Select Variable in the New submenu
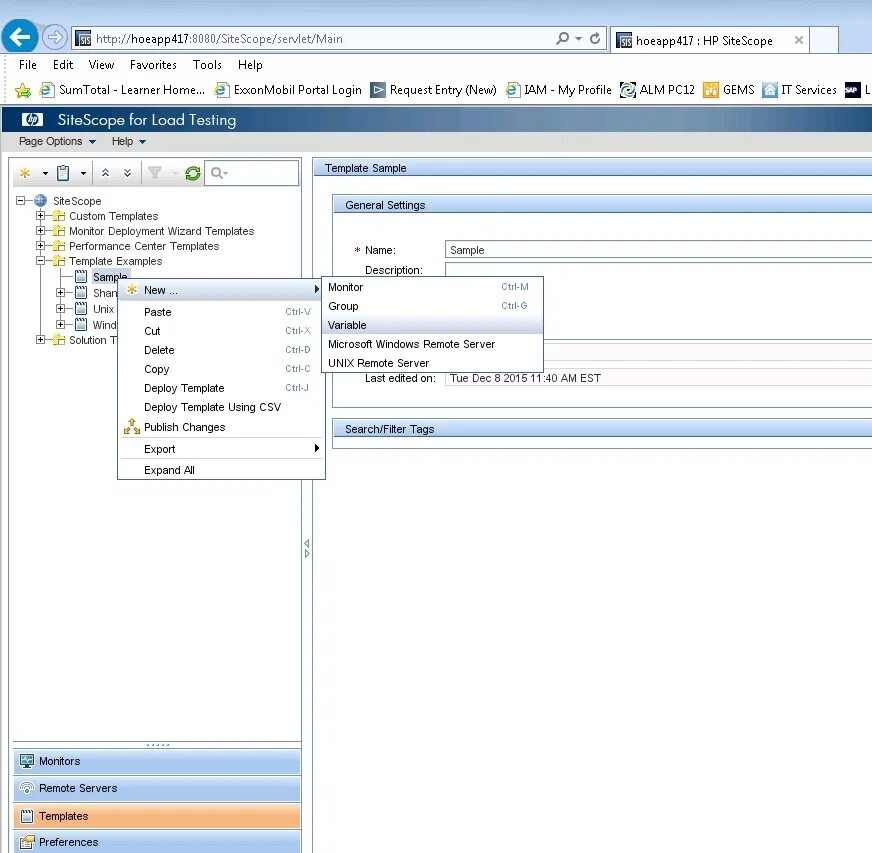Screen dimensions: 872x853 pos(432,325)
